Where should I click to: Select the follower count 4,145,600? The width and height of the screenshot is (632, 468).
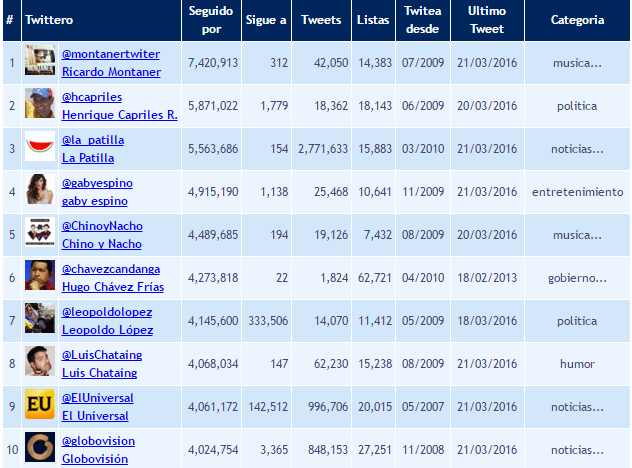coord(213,321)
